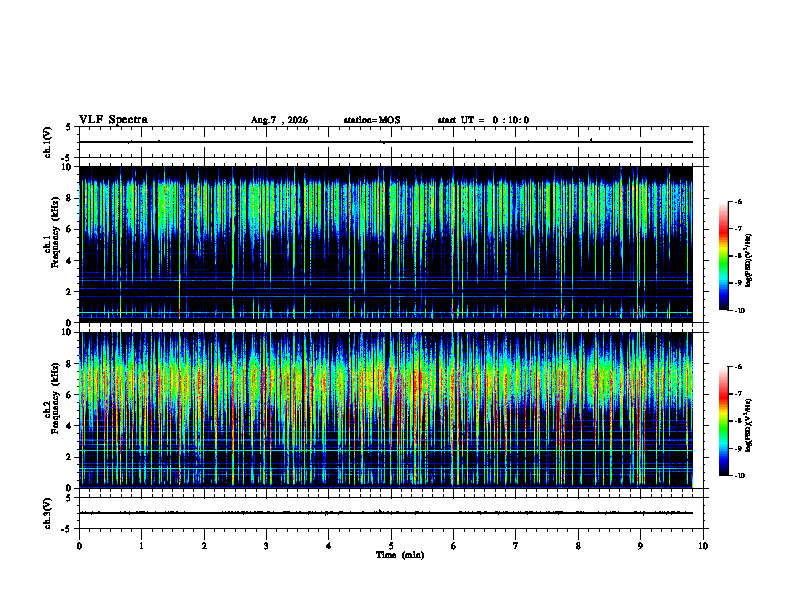Click the "-6" value on the ch.1 colour bar
This screenshot has height=612, width=792.
pyautogui.click(x=738, y=201)
